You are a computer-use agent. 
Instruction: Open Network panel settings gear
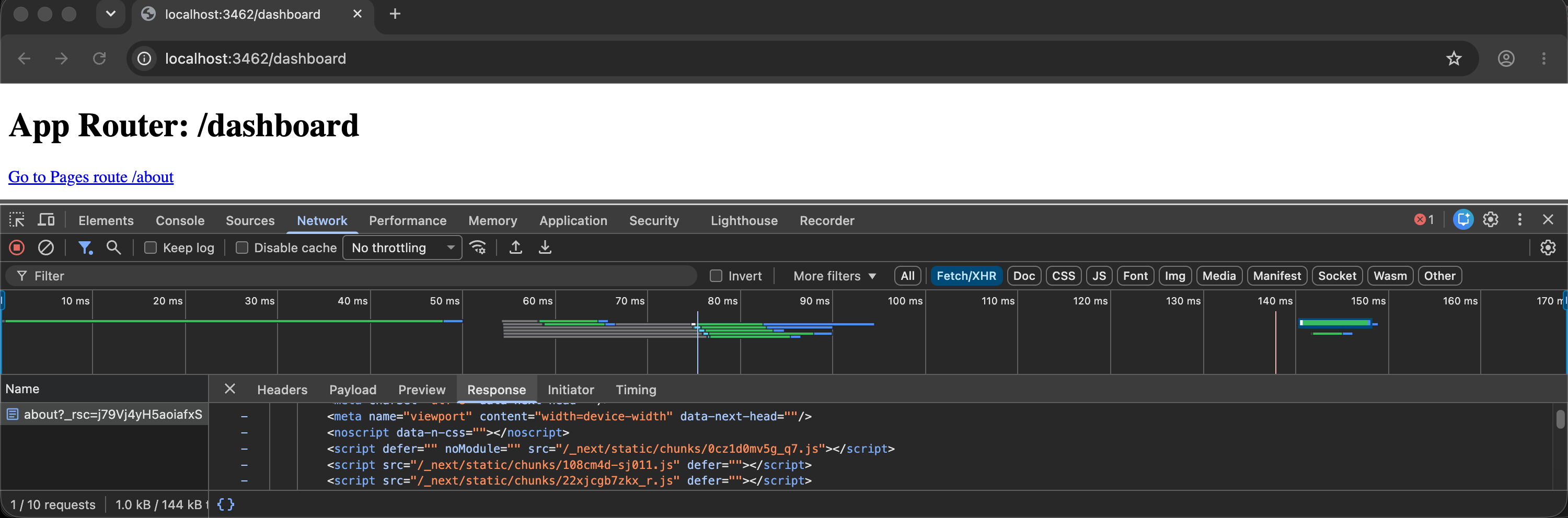(1548, 248)
